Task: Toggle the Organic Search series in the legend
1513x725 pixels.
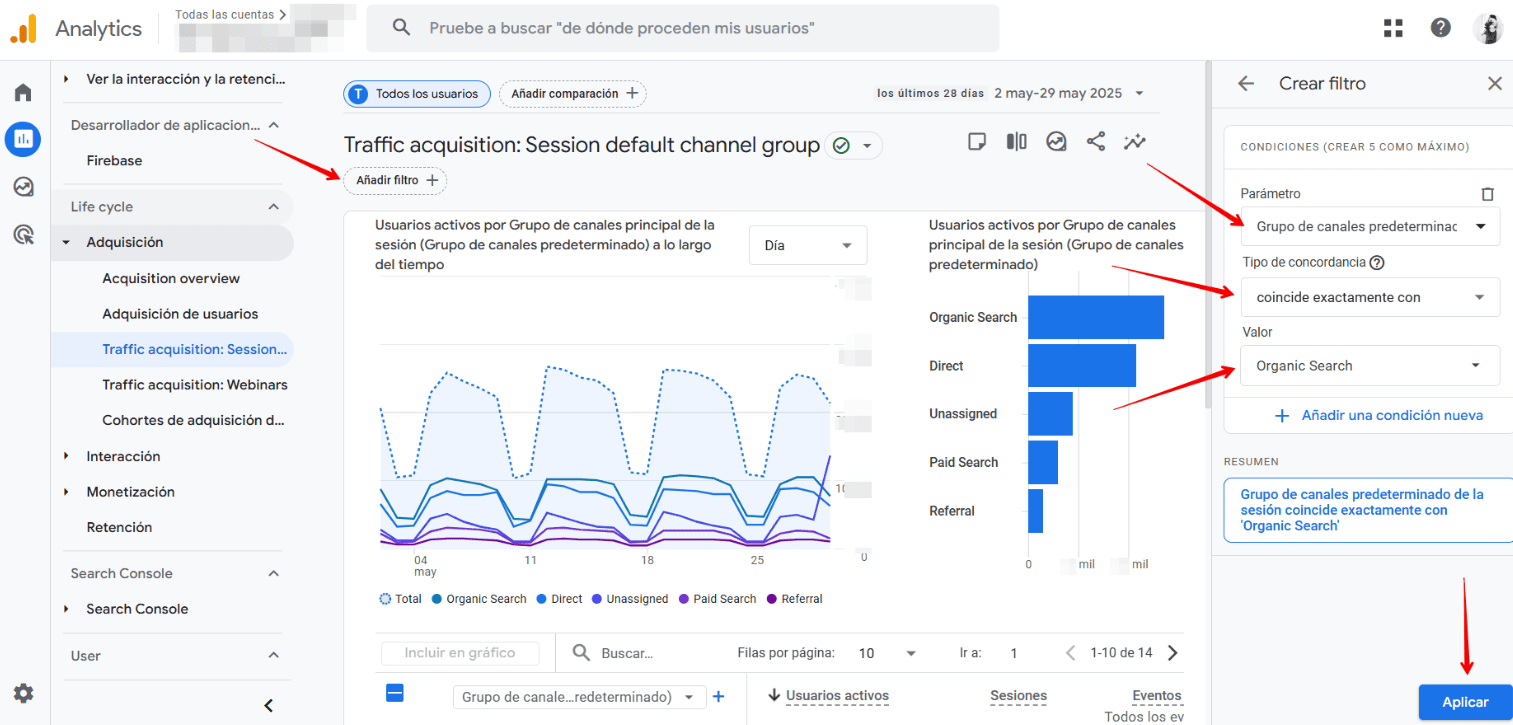Action: [479, 599]
